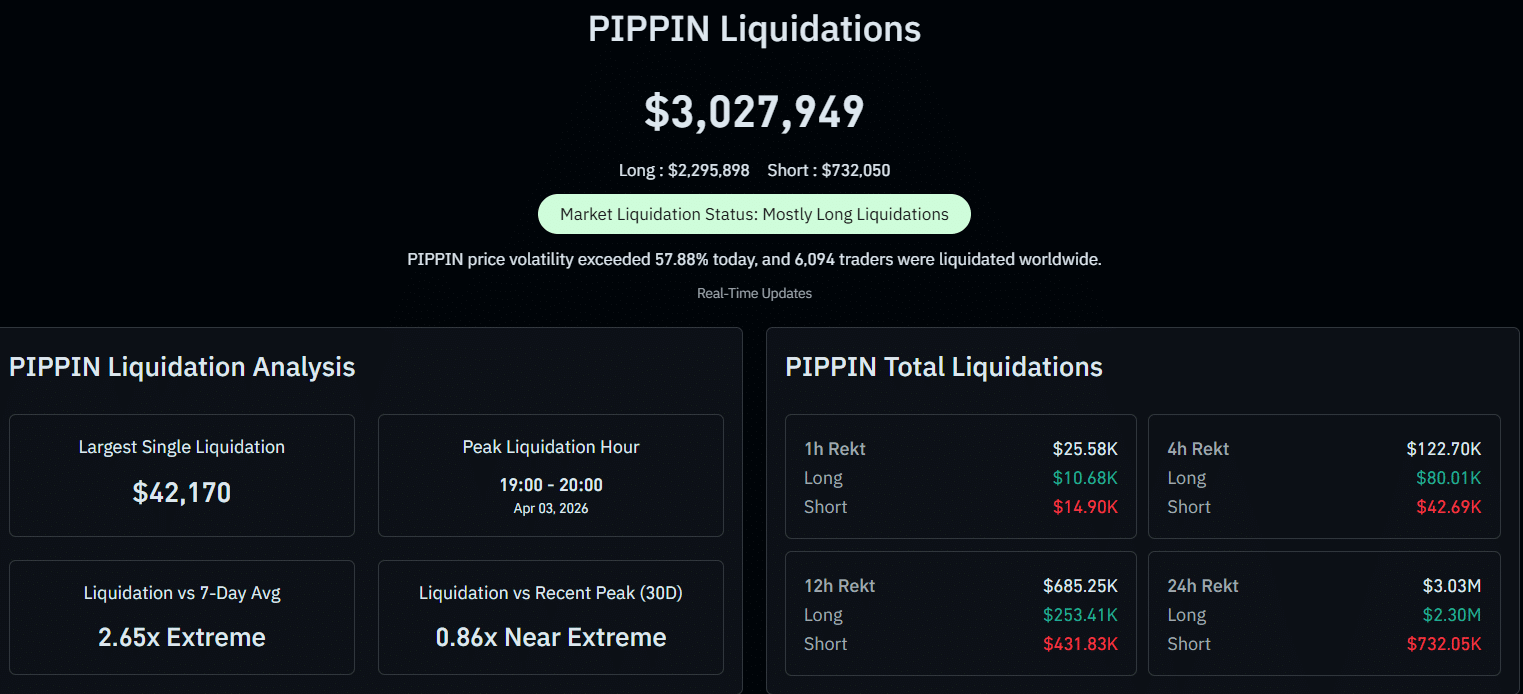Screen dimensions: 1523x694
Task: Click the PIPPIN Liquidations main title
Action: pos(754,29)
